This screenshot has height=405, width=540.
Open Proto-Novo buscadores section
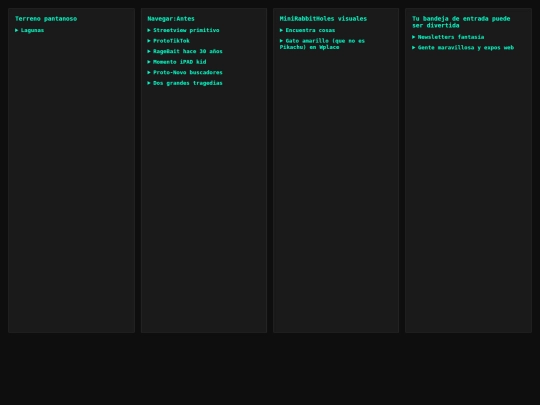pos(185,72)
